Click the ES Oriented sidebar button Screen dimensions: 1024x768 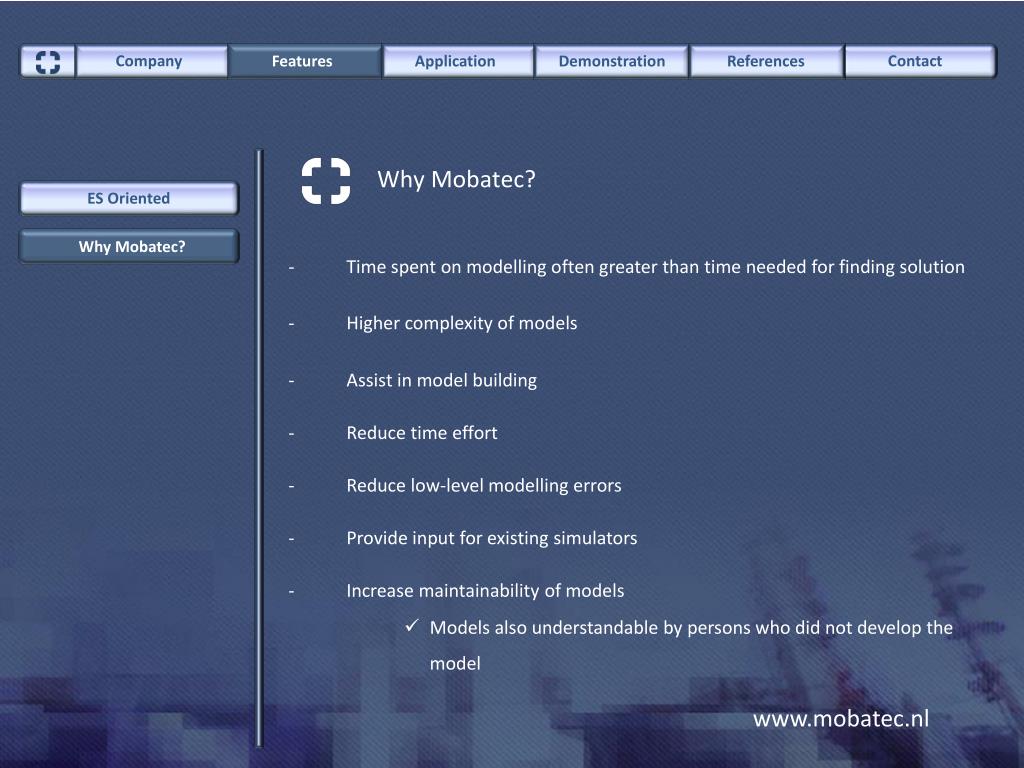coord(129,198)
